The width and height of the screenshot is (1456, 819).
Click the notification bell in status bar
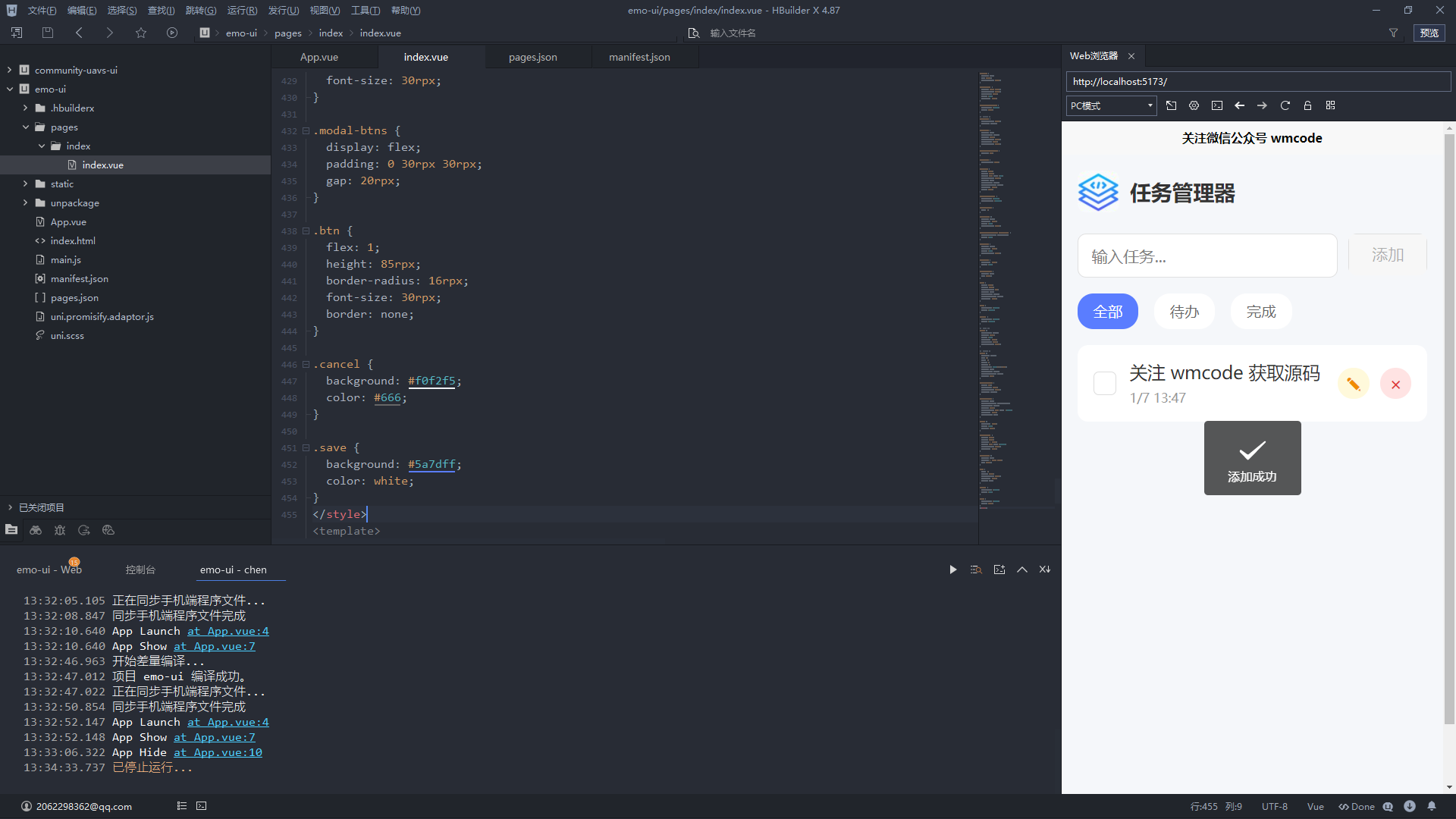(1432, 806)
